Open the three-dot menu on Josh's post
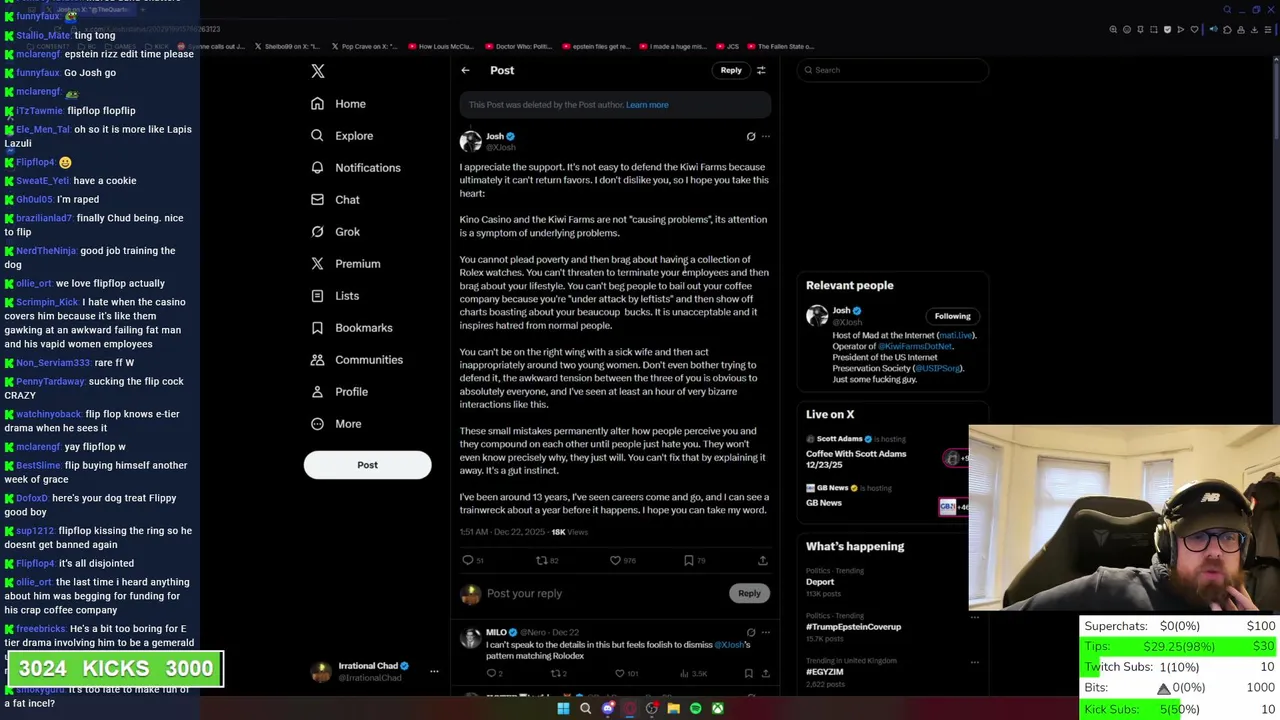The height and width of the screenshot is (720, 1280). click(x=766, y=136)
